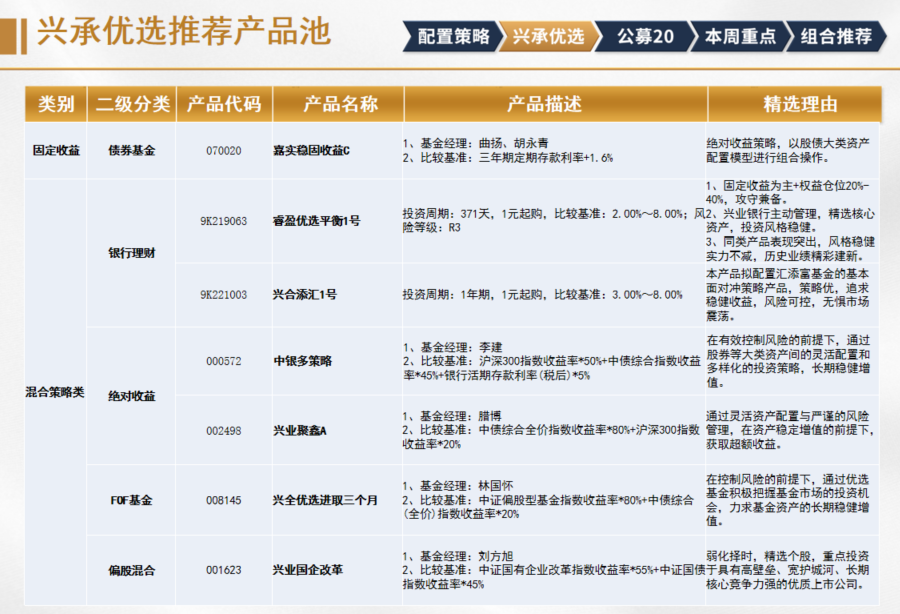Image resolution: width=900 pixels, height=614 pixels.
Task: Click the 二级分类 column header
Action: tap(132, 104)
